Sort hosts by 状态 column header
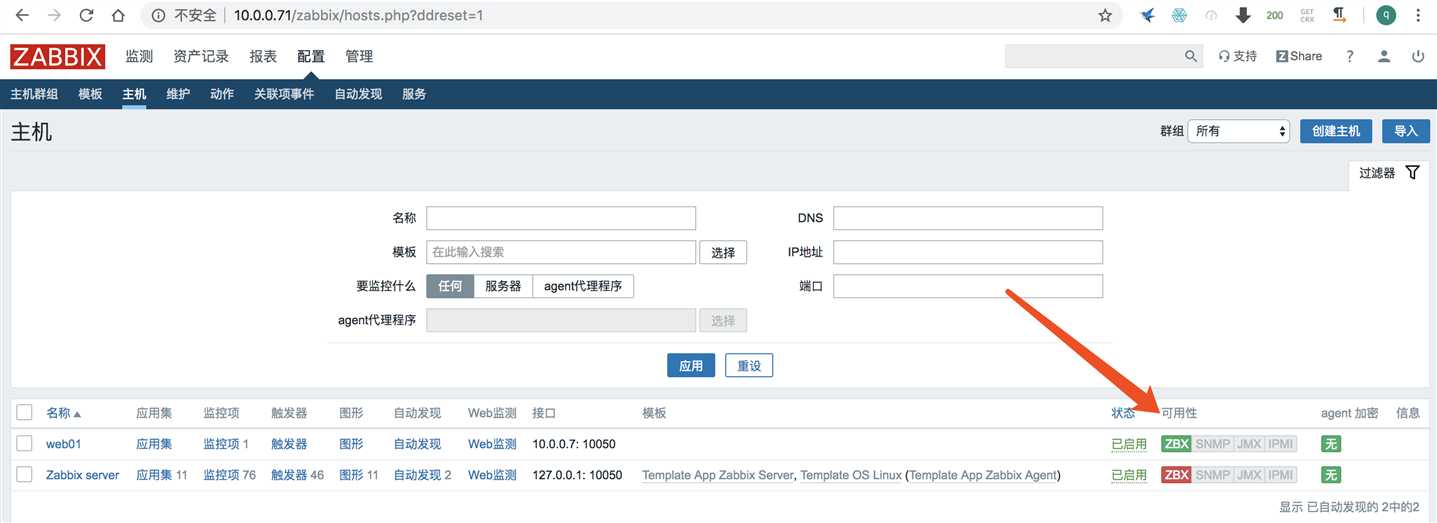This screenshot has height=523, width=1437. pos(1123,413)
